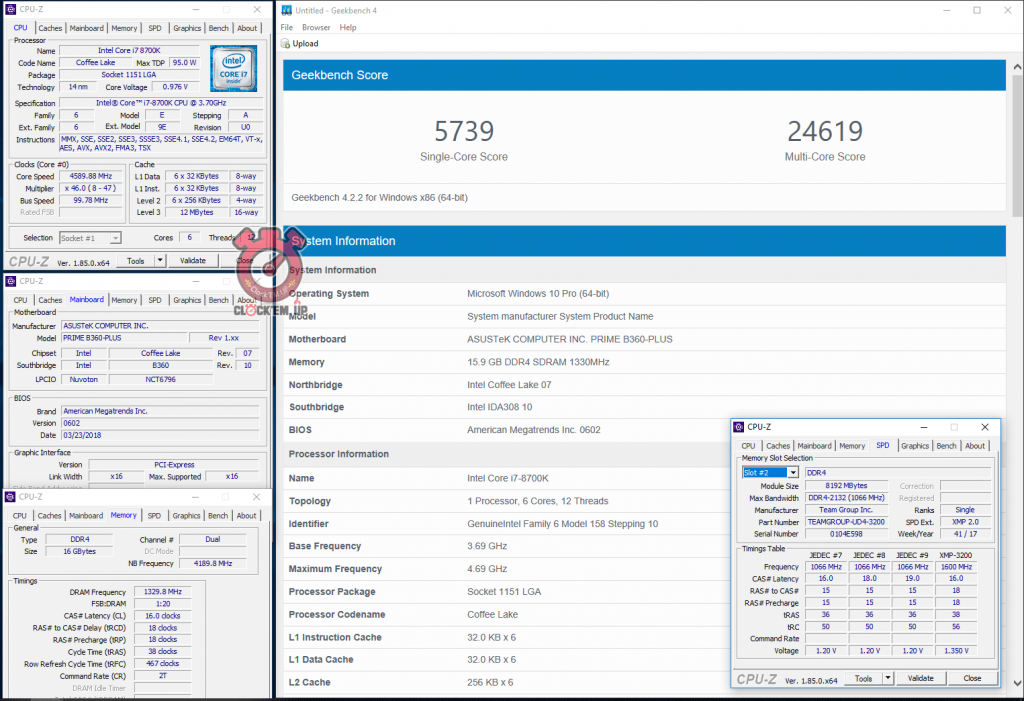Maximize the Geekbench 4 window
The image size is (1024, 701).
[977, 10]
